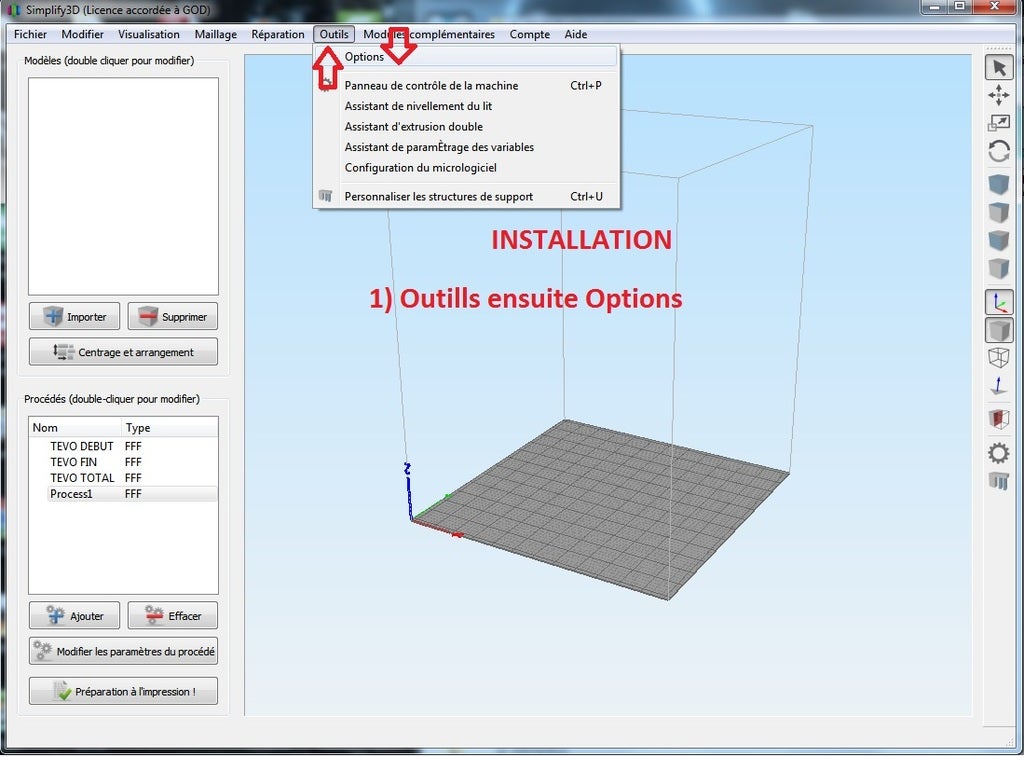Choose Panneau de contrôle de la machine
The image size is (1024, 757).
466,86
